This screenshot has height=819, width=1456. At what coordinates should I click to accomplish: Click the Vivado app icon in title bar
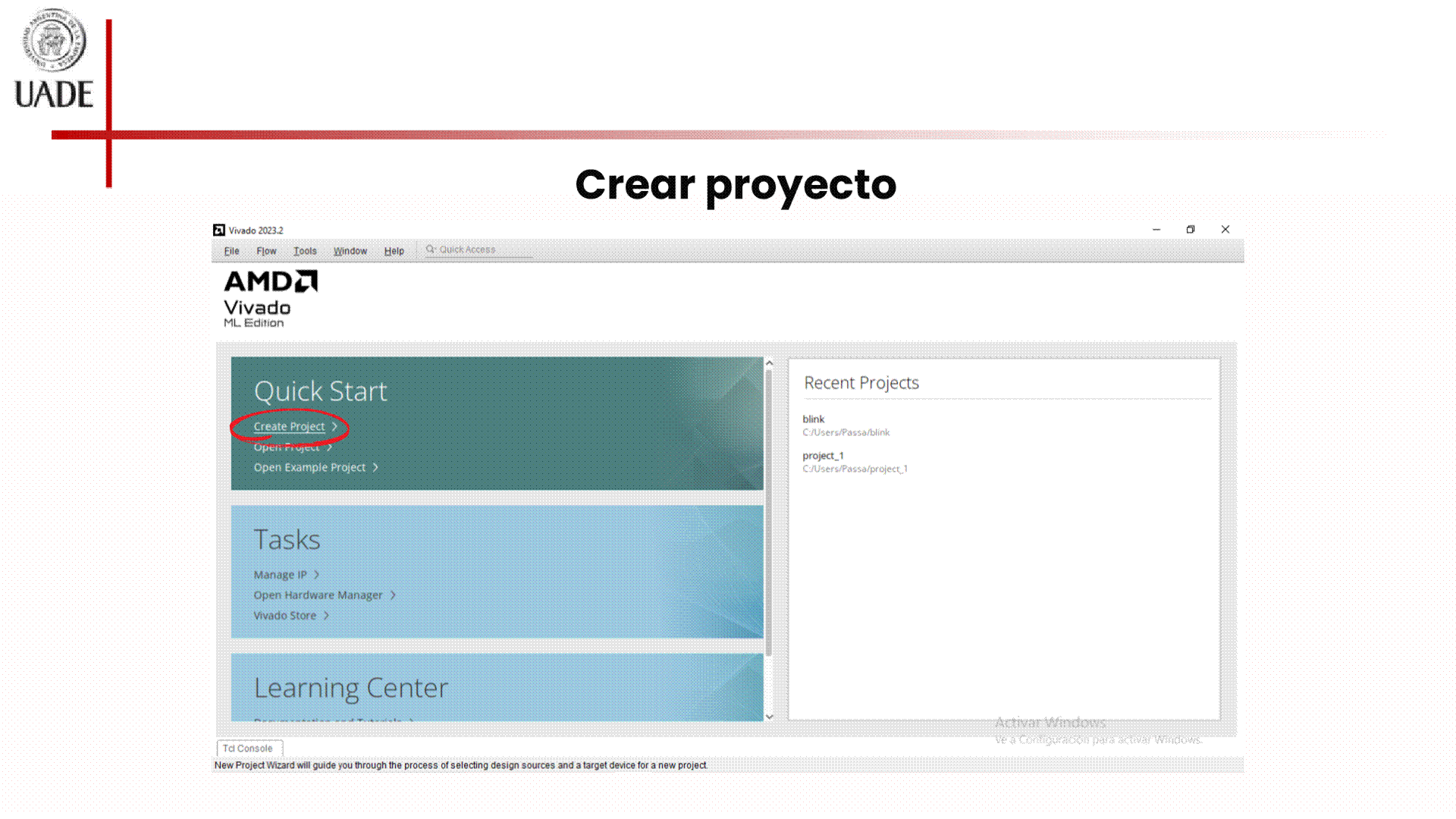pos(219,230)
